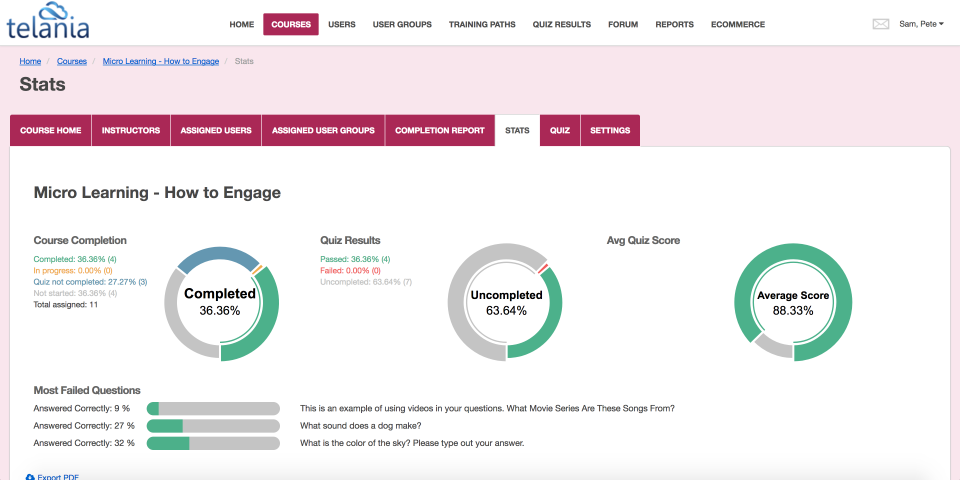Image resolution: width=960 pixels, height=480 pixels.
Task: Switch to INSTRUCTORS tab
Action: [x=131, y=130]
